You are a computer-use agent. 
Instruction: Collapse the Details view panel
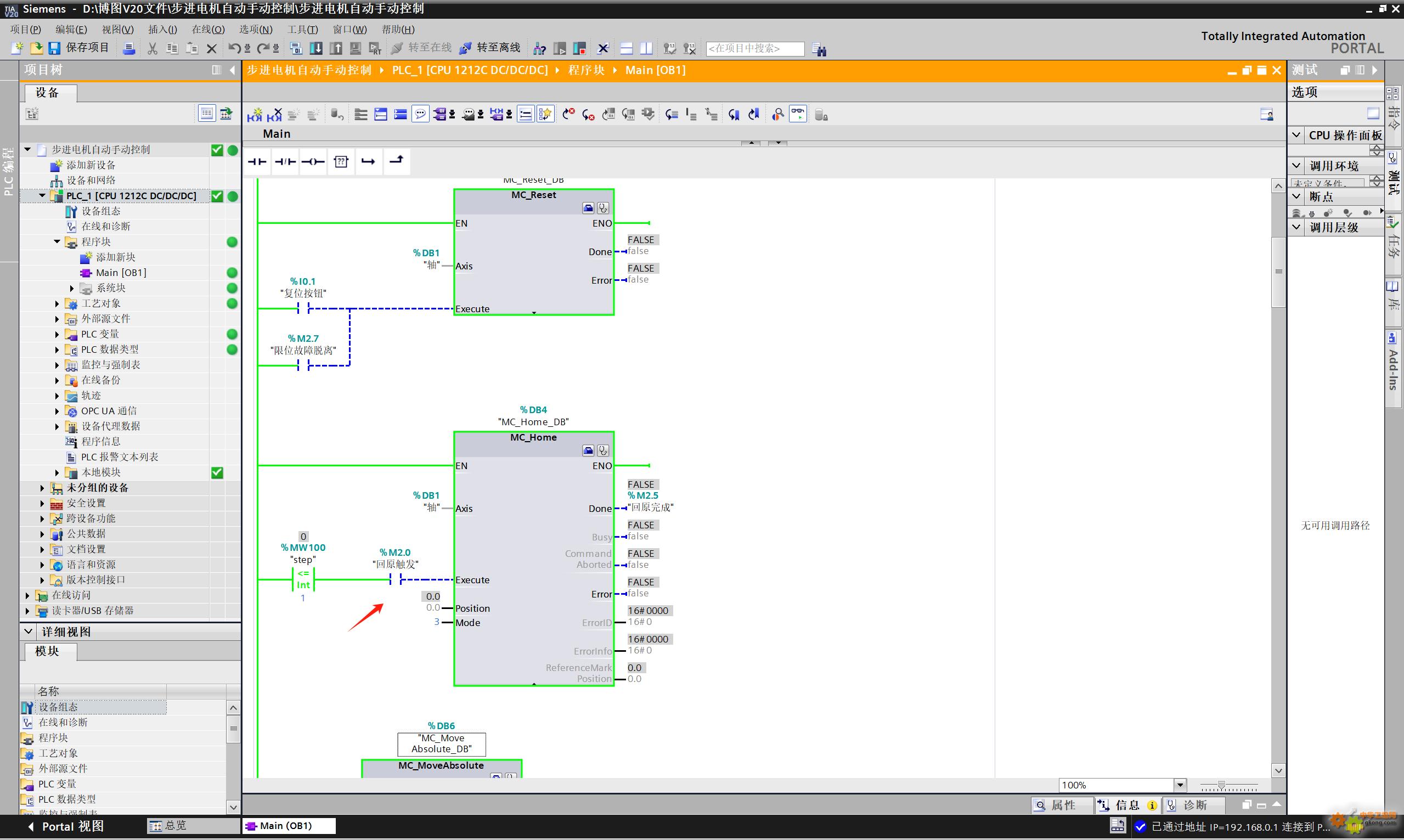click(29, 632)
